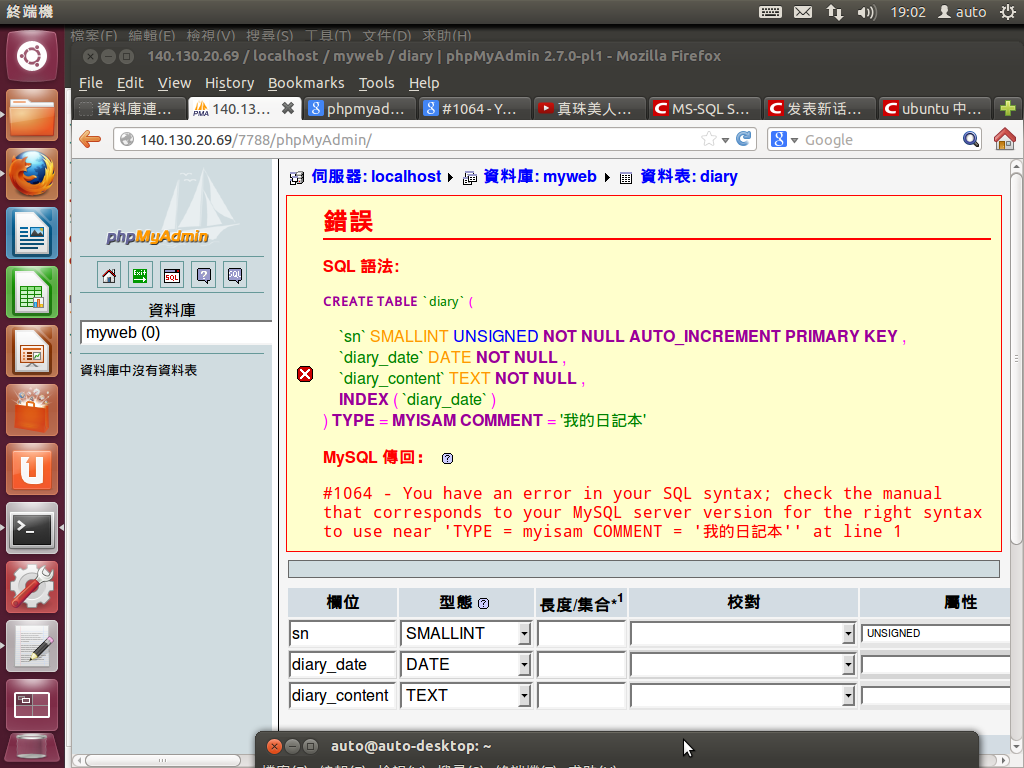Bookmark this page with the star icon

coord(709,139)
